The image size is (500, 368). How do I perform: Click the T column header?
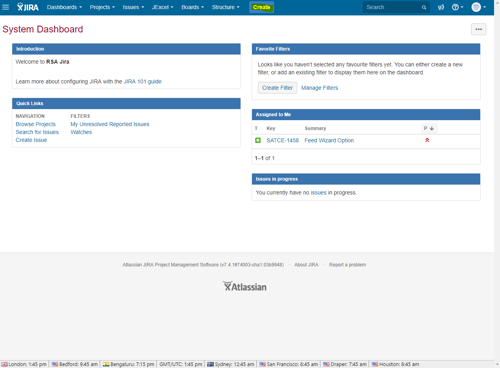pyautogui.click(x=256, y=128)
